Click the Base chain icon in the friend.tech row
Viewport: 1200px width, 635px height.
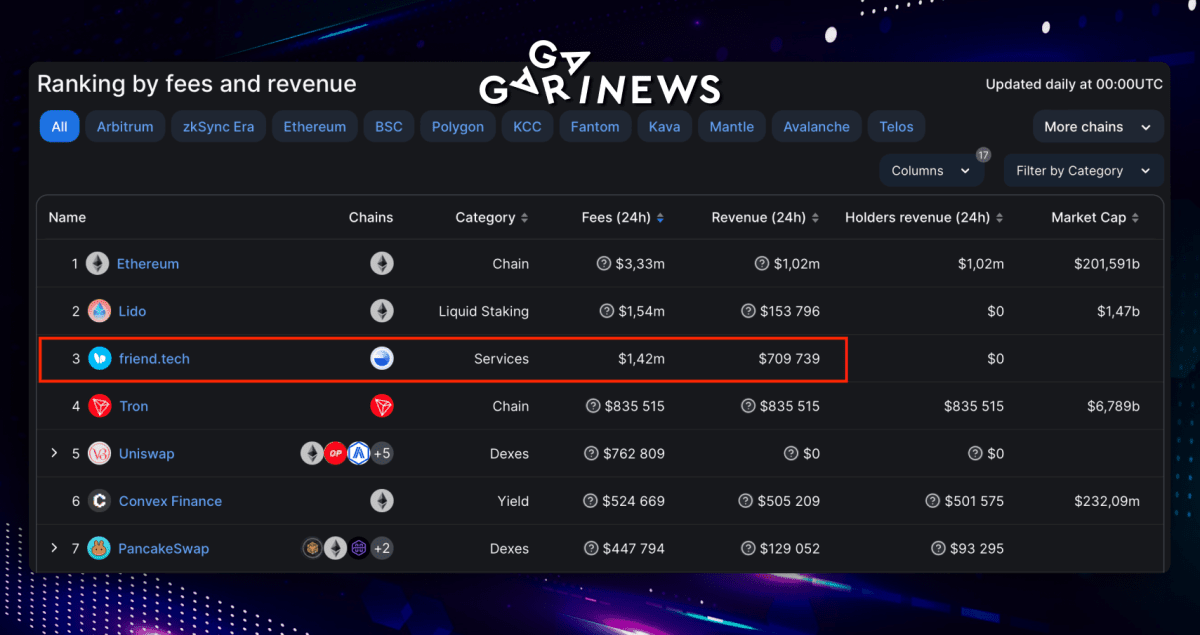click(x=382, y=359)
